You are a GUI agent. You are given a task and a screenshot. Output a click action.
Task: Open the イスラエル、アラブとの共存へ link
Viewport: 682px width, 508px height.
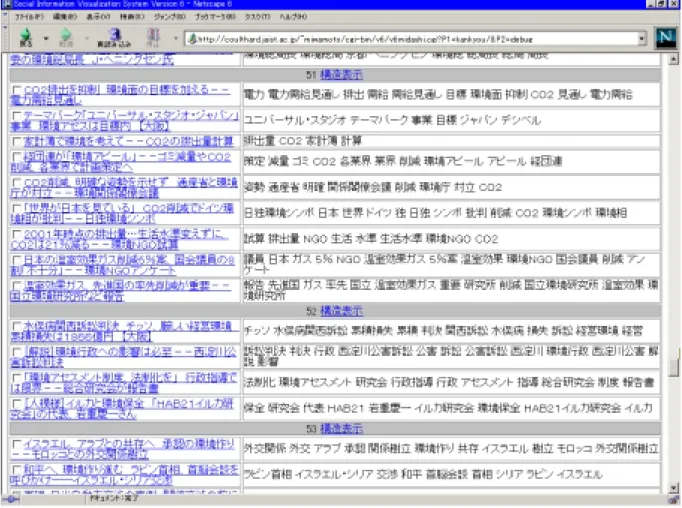tap(123, 449)
